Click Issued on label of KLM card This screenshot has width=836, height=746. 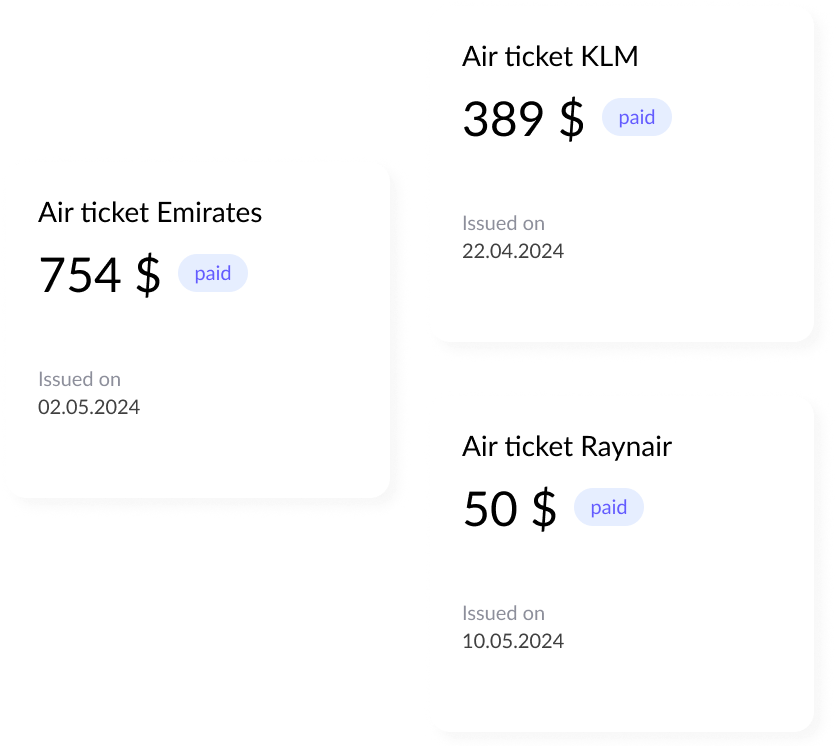tap(504, 223)
